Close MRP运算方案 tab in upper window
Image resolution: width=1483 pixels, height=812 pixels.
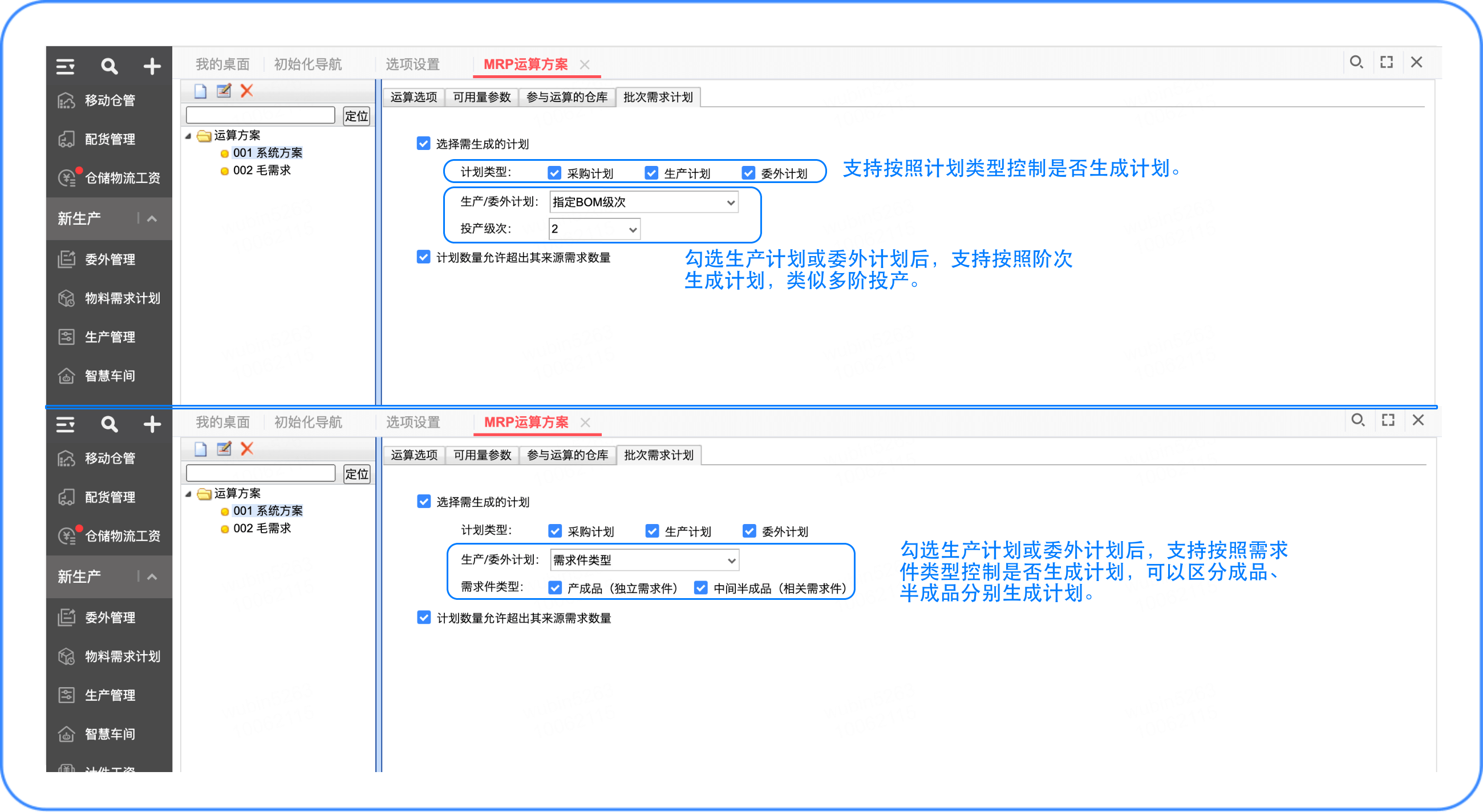585,64
